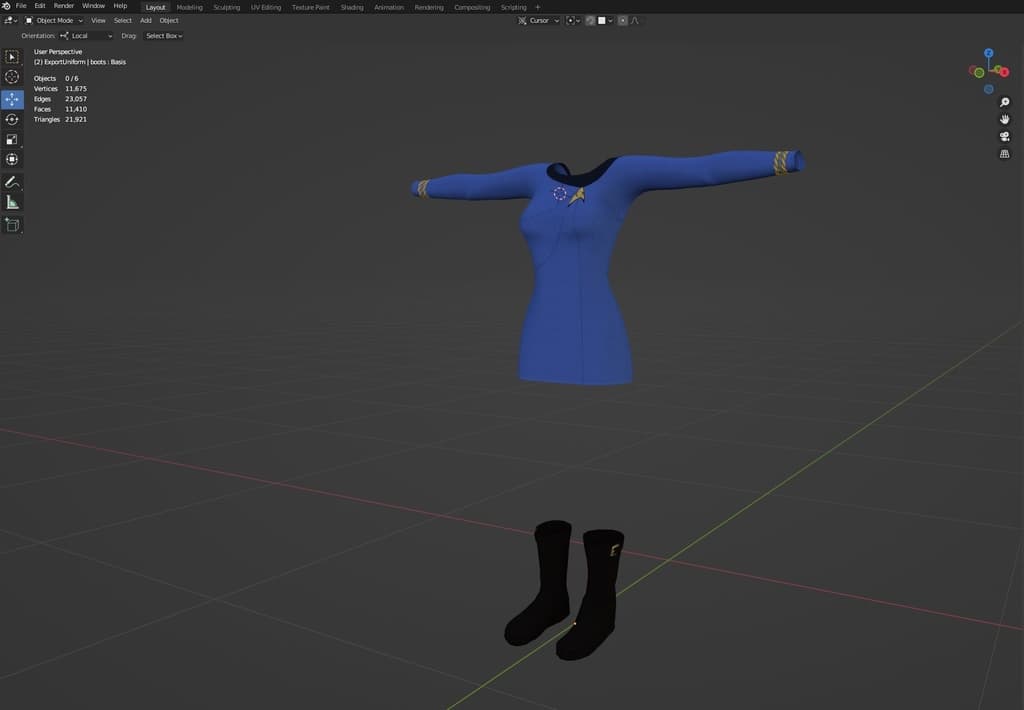Expand the Local orientation dropdown
This screenshot has width=1024, height=710.
(87, 36)
